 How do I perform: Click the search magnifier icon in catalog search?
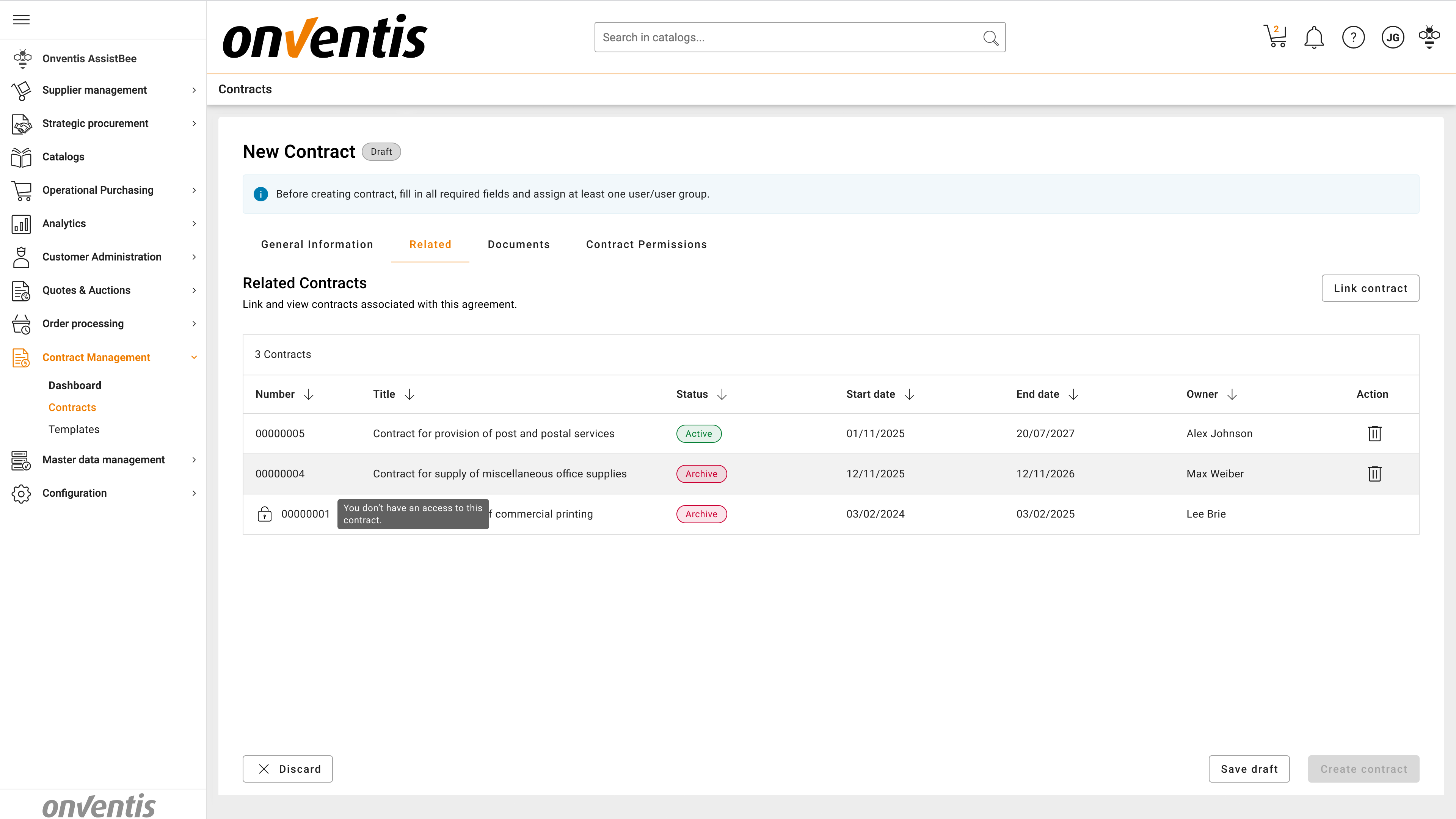point(990,38)
